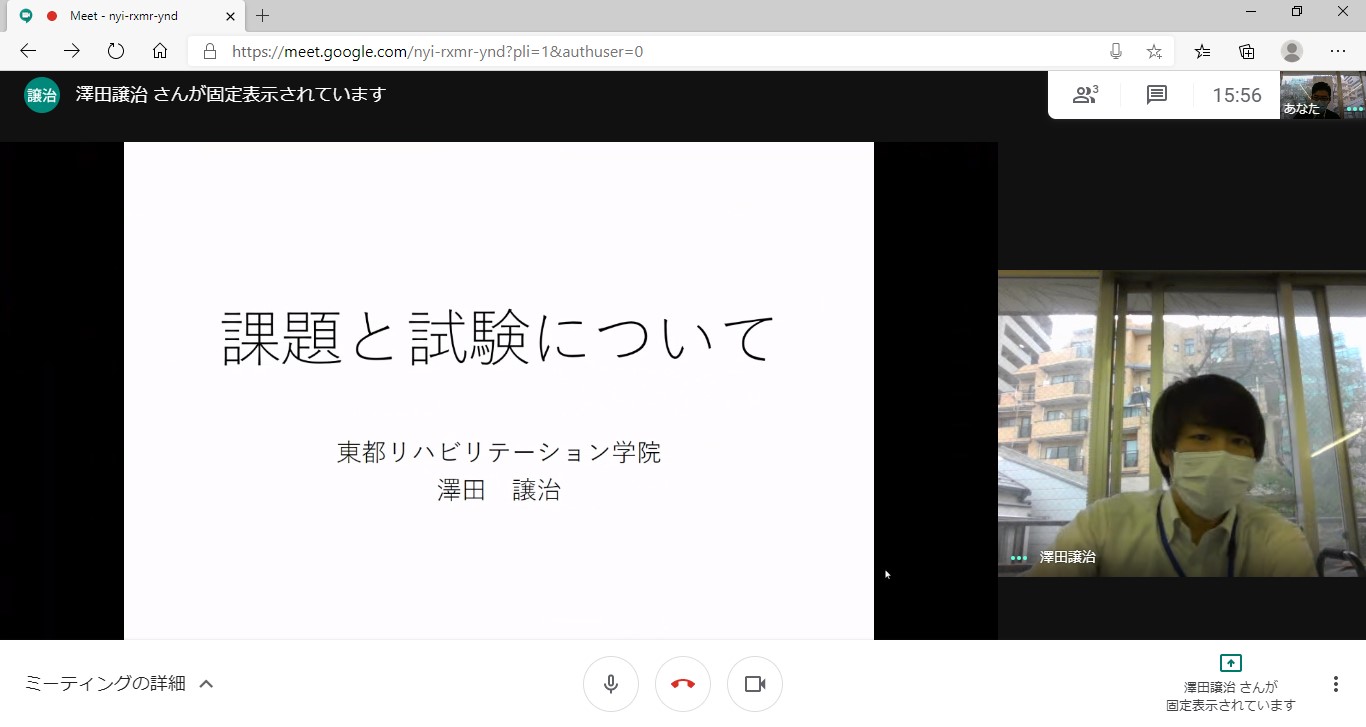Viewport: 1366px width, 727px height.
Task: Open a new browser tab
Action: 263,16
